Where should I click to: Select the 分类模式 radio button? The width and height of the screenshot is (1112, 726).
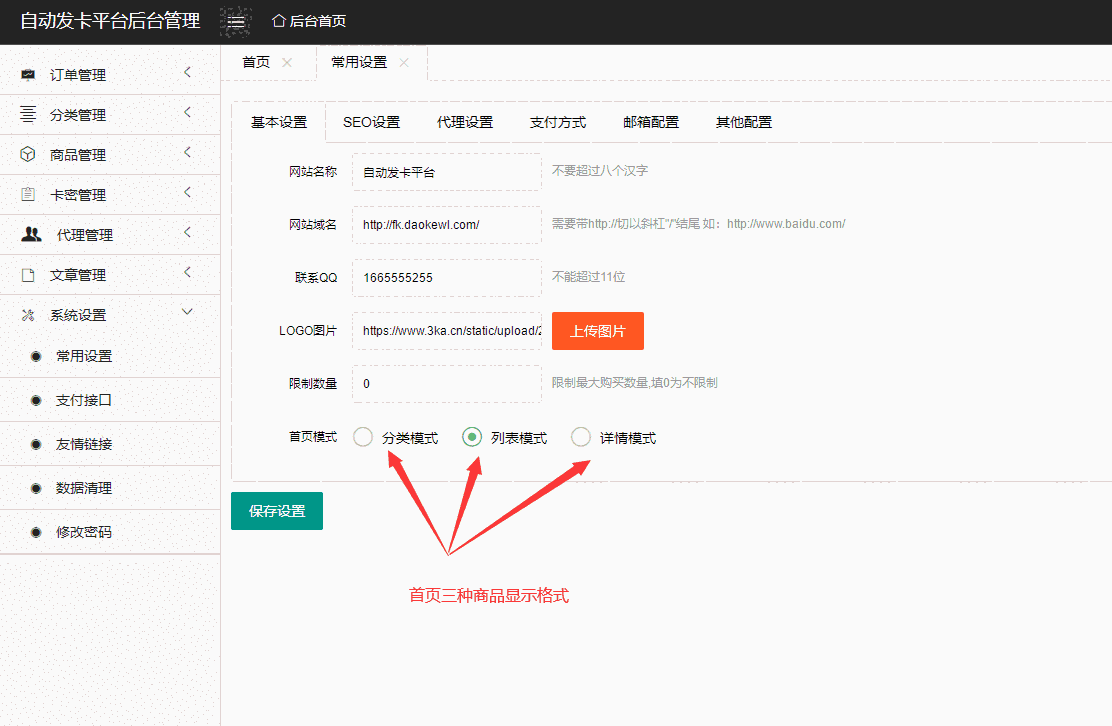[x=363, y=437]
